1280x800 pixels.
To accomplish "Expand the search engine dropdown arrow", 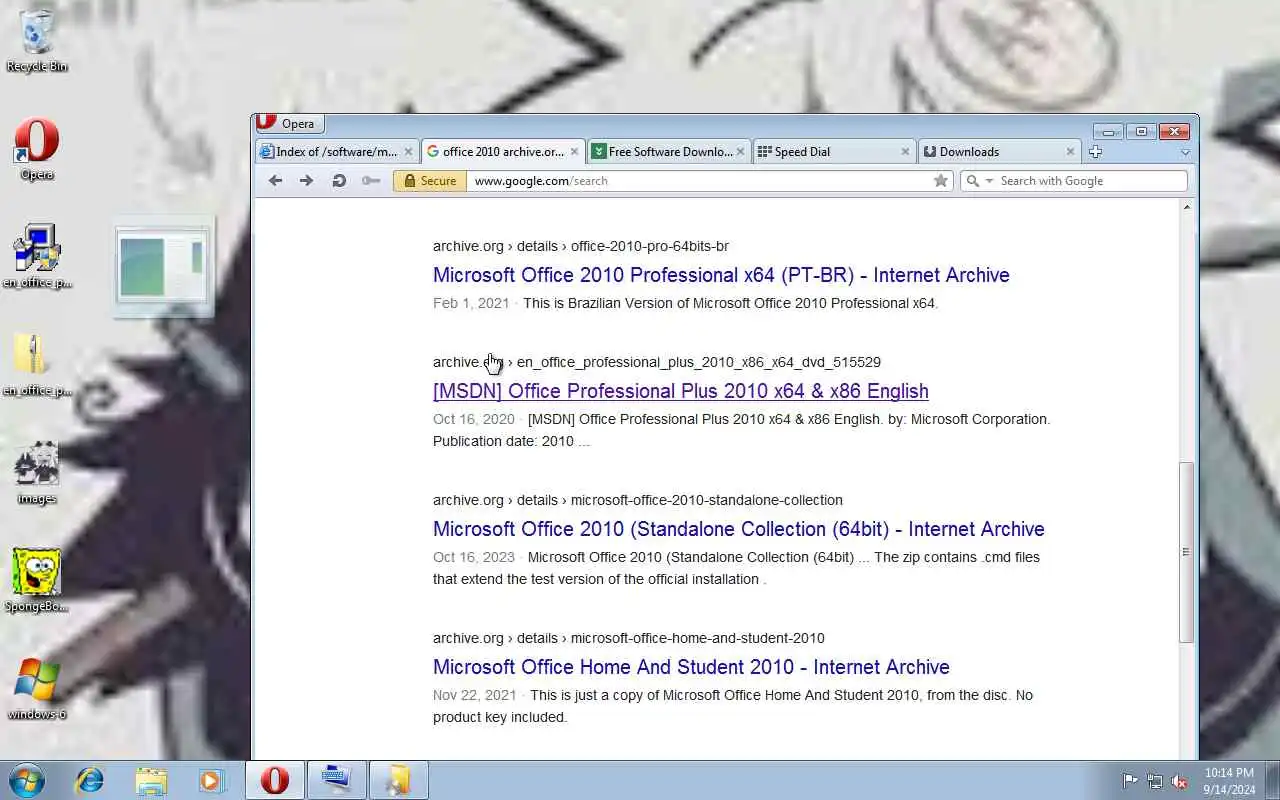I will click(989, 181).
